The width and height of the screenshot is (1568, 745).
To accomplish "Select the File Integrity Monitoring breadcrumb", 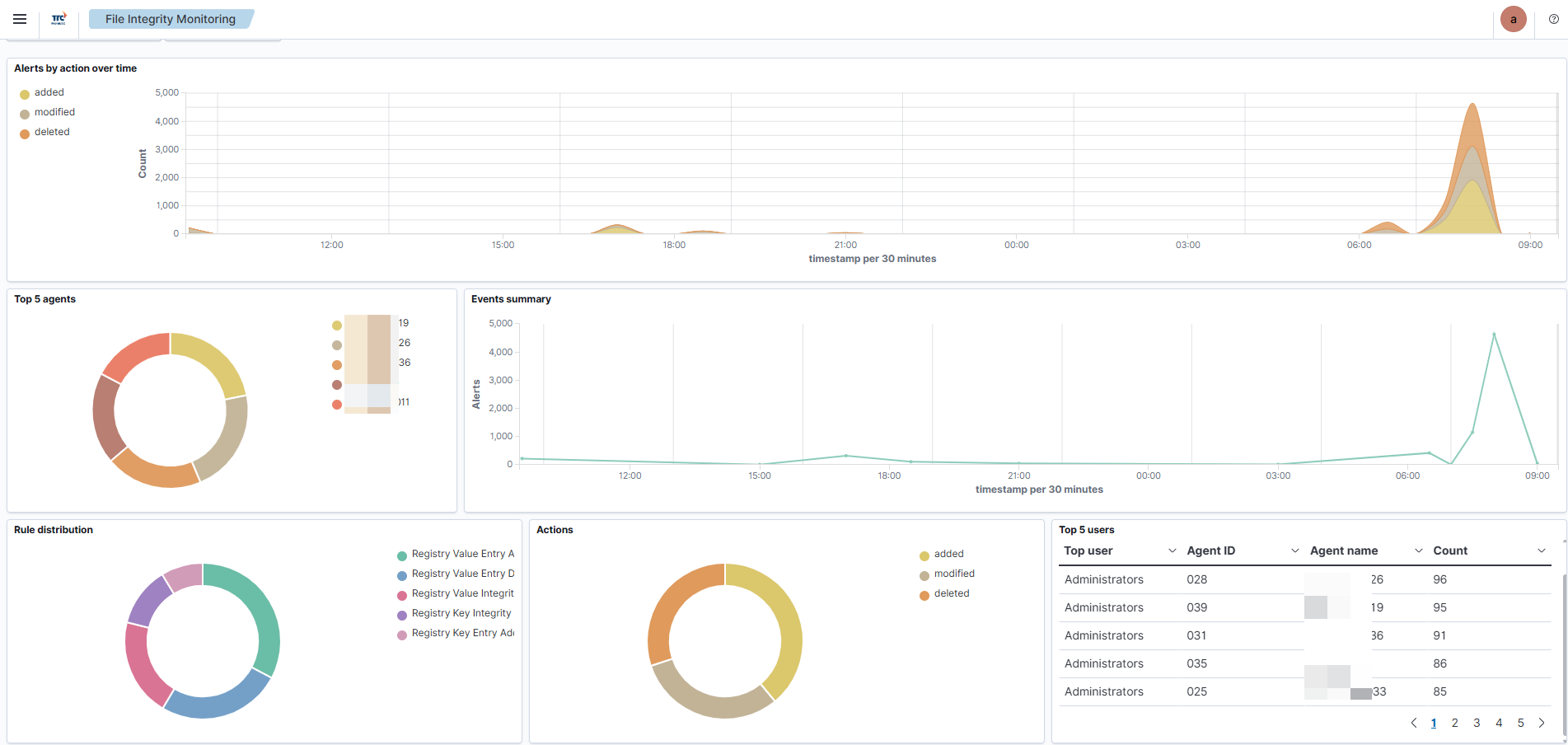I will [x=171, y=19].
